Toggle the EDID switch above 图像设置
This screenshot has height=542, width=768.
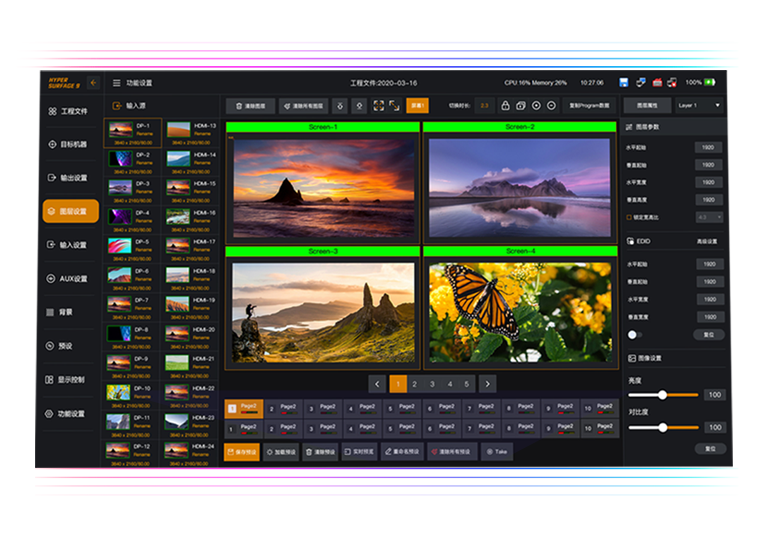click(634, 335)
